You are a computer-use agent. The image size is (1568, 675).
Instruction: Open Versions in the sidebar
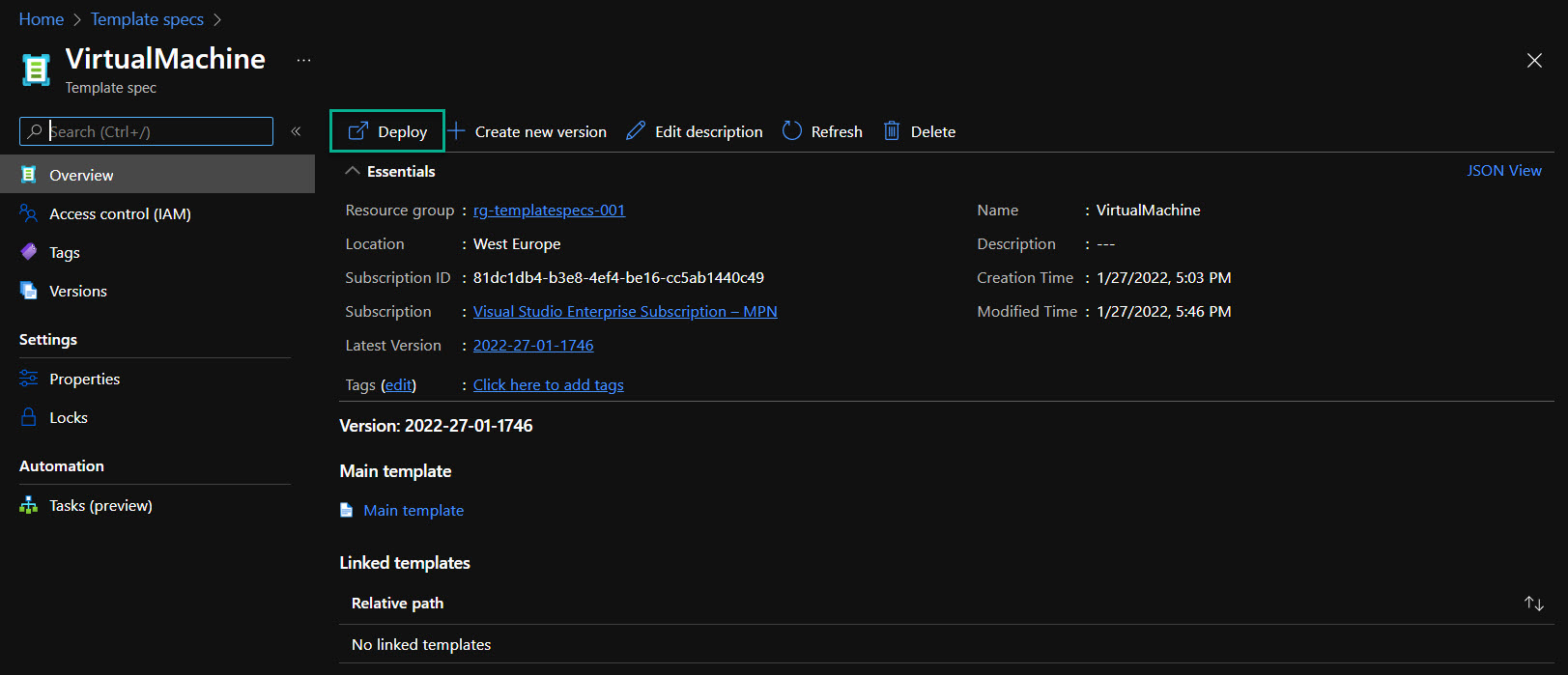pos(77,291)
